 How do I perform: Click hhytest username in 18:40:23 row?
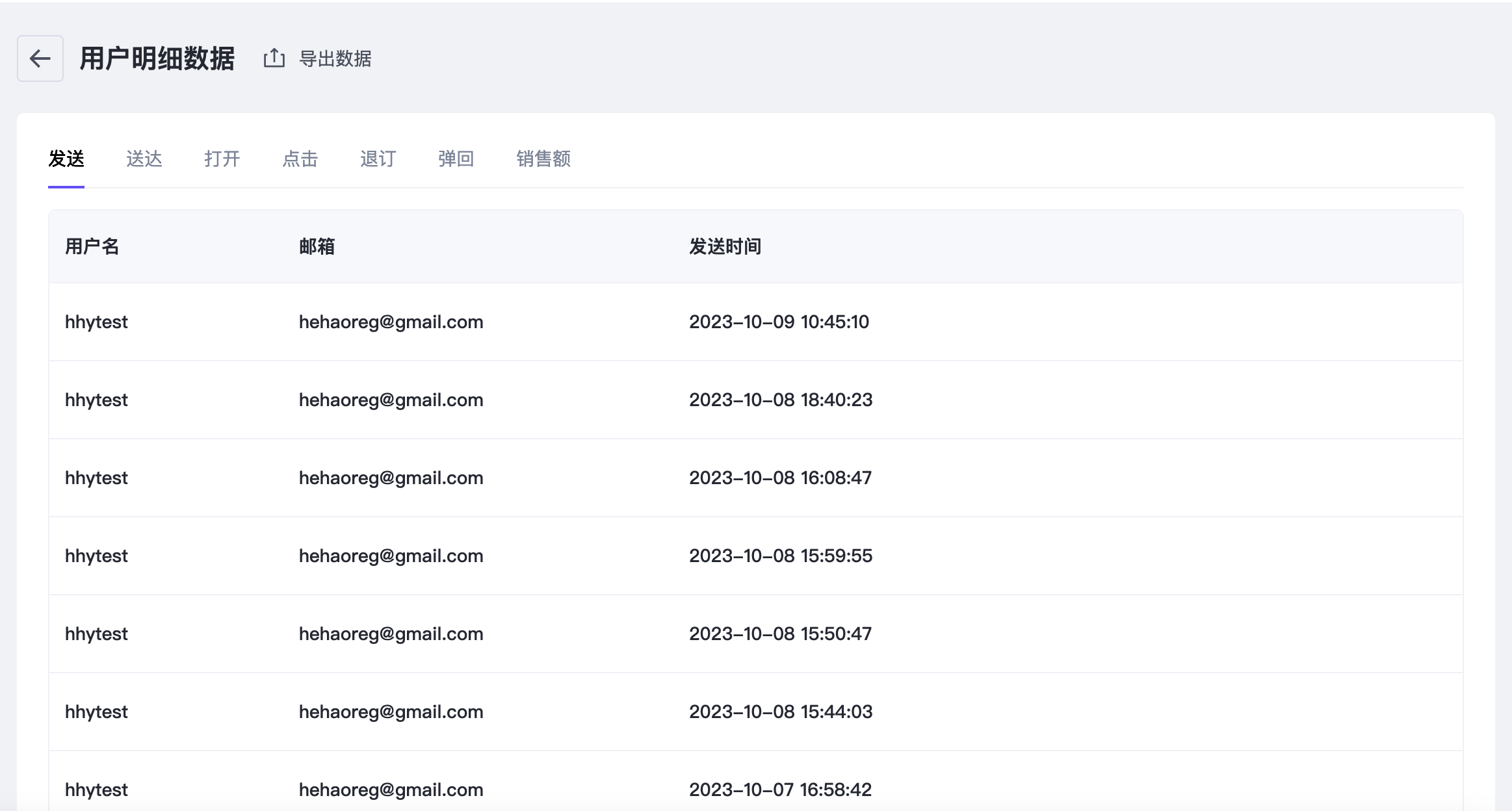(x=96, y=400)
